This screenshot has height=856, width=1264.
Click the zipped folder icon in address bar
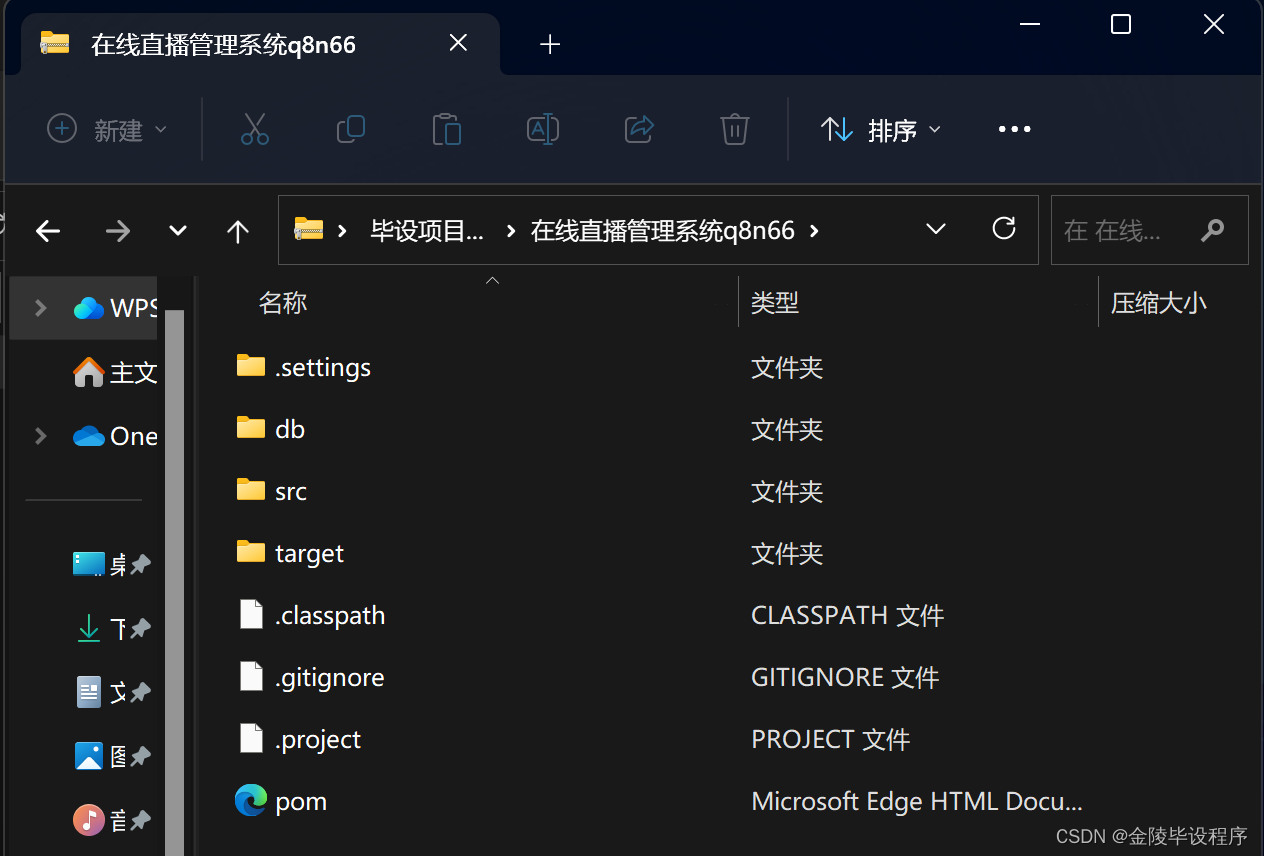point(308,230)
